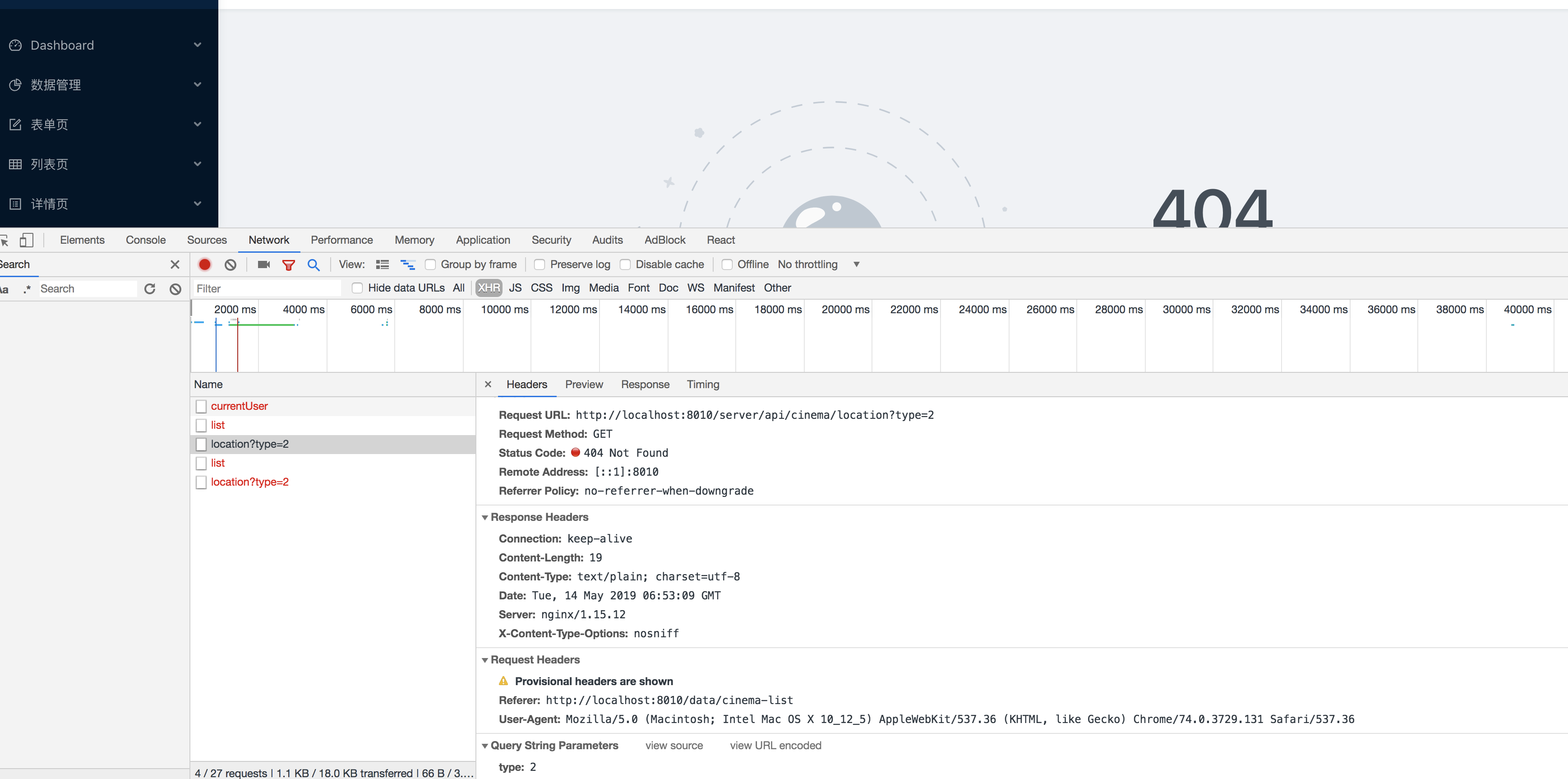
Task: Open the Performance panel
Action: coord(341,240)
